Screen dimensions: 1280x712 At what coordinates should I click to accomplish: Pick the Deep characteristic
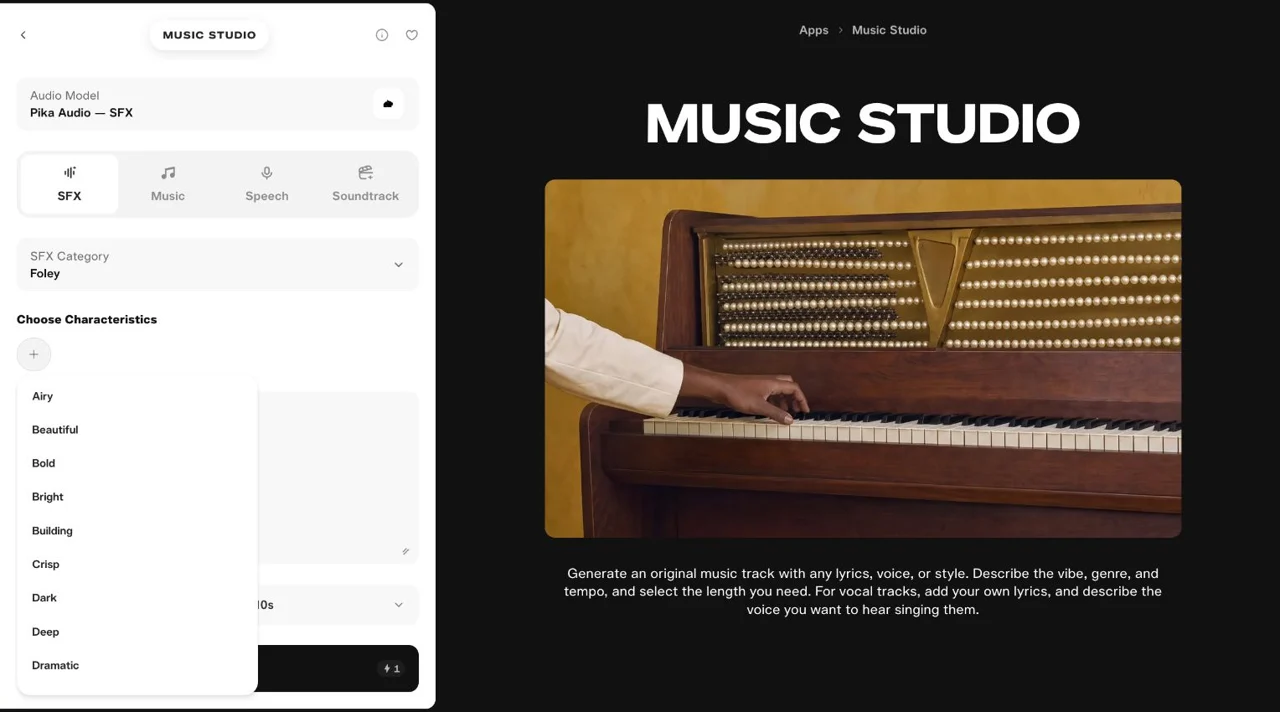(x=137, y=632)
